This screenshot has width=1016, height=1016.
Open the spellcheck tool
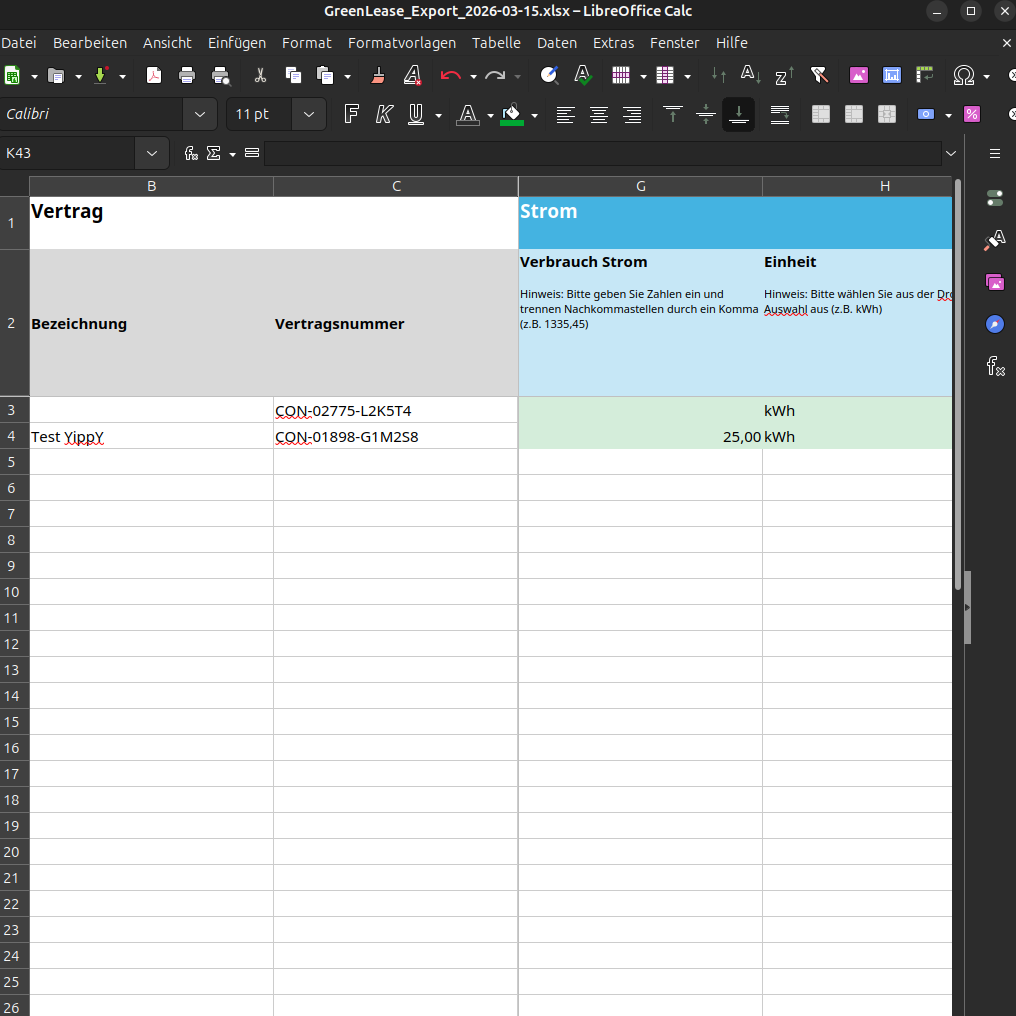pyautogui.click(x=582, y=75)
